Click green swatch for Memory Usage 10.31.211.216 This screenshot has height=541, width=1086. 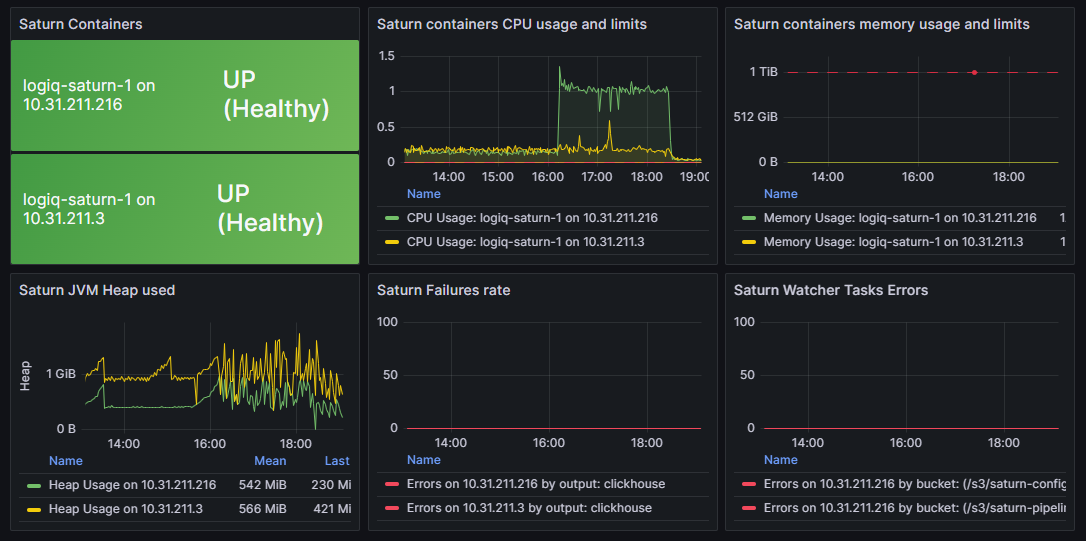click(748, 218)
